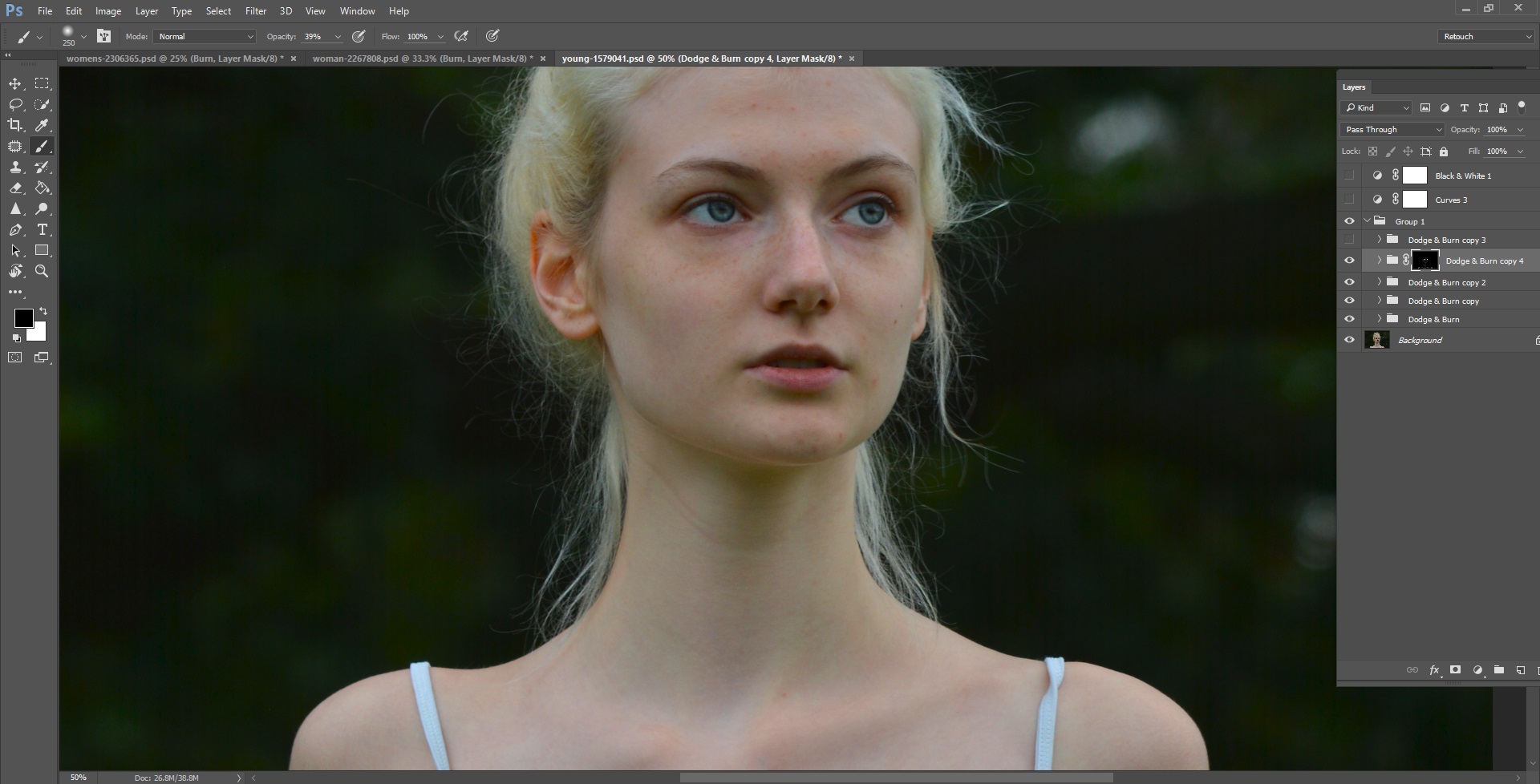
Task: Click the foreground color swatch
Action: point(23,319)
